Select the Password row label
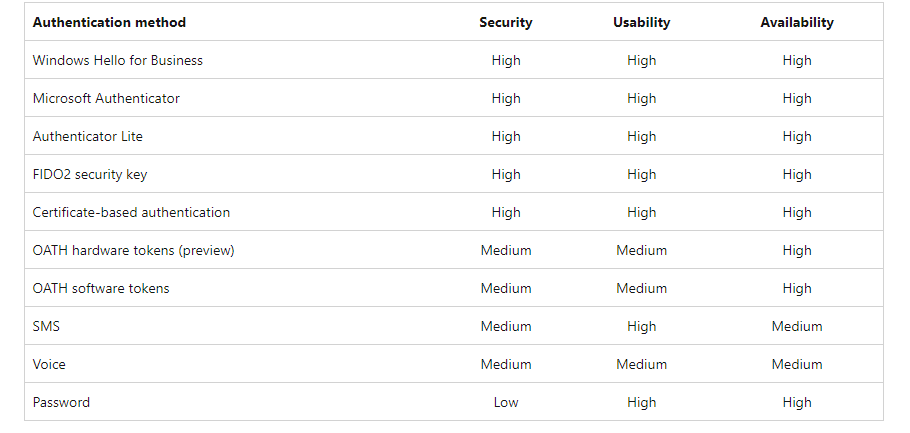Screen dimensions: 910x433 point(61,402)
